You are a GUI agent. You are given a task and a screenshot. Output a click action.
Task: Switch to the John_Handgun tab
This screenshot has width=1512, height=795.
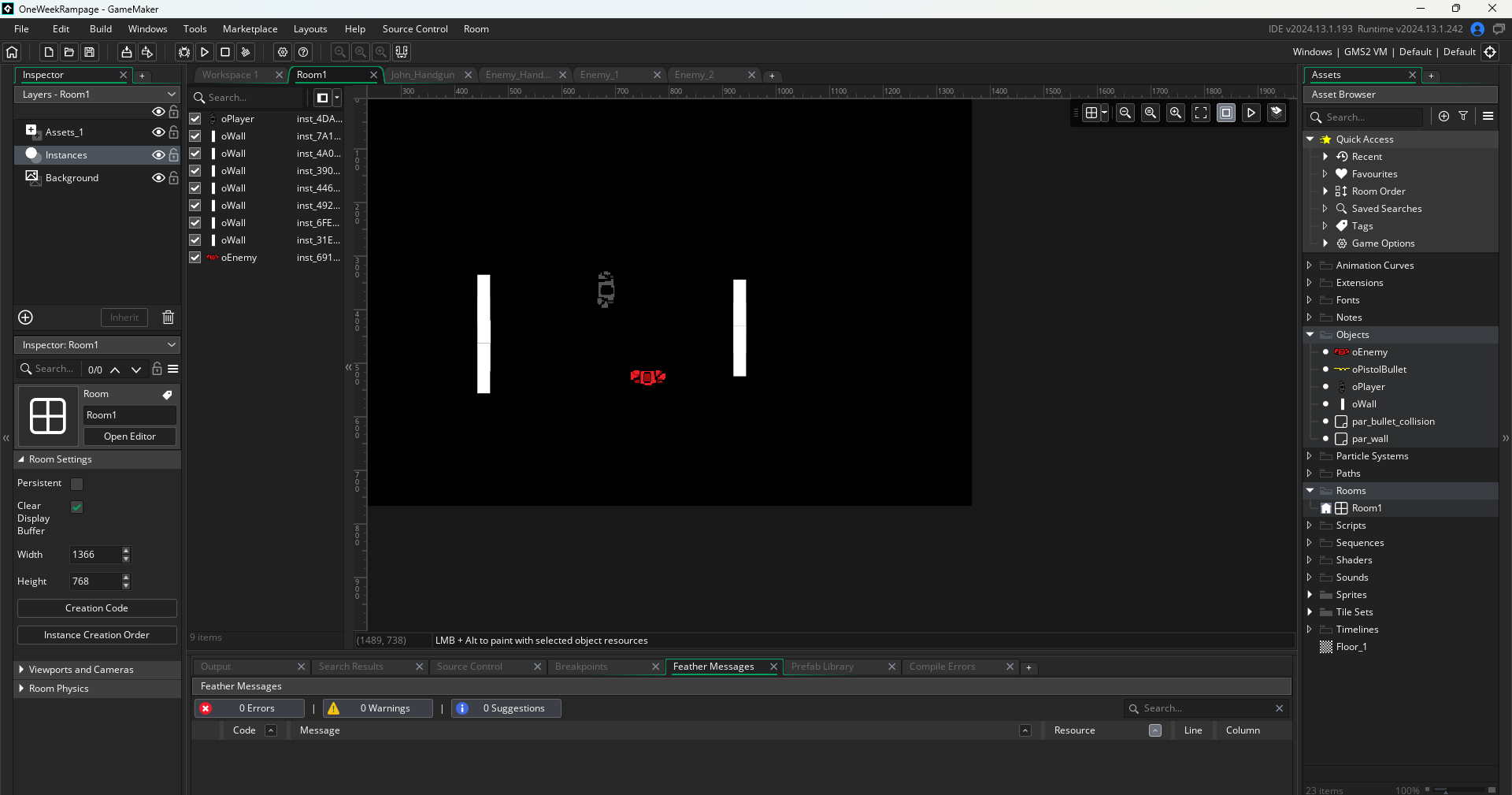pos(423,75)
